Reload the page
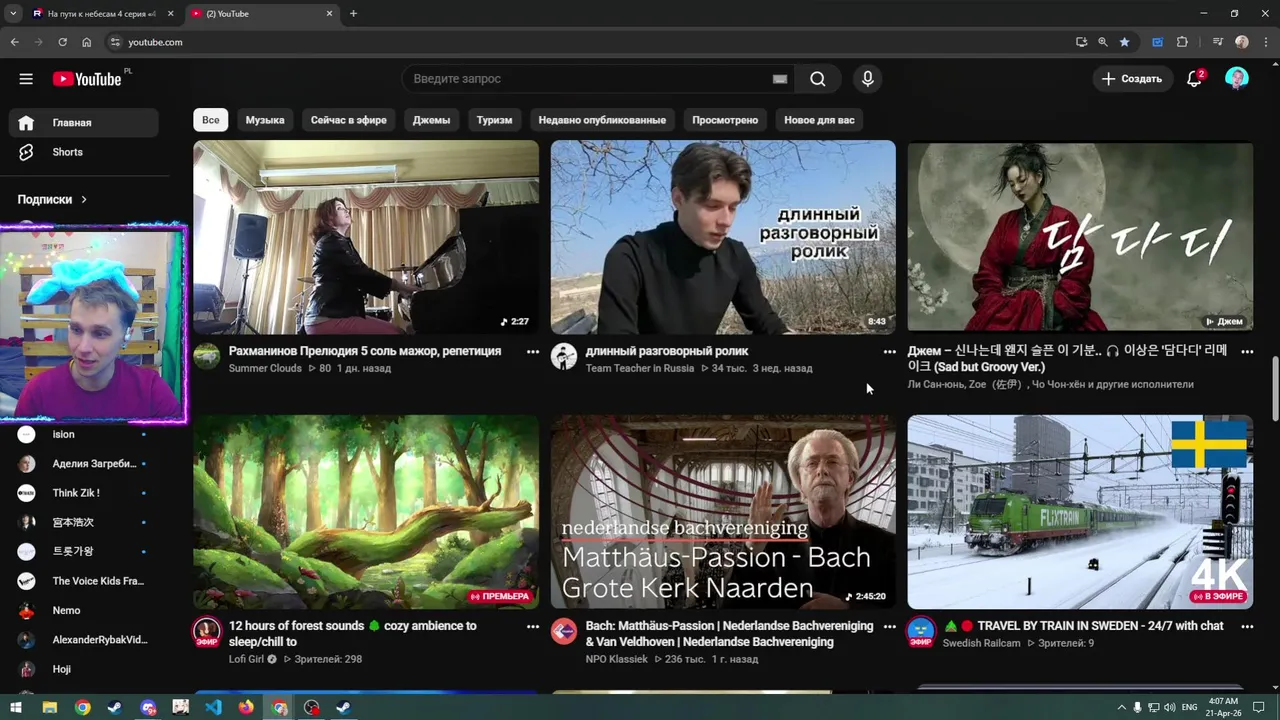The width and height of the screenshot is (1280, 720). click(x=62, y=42)
